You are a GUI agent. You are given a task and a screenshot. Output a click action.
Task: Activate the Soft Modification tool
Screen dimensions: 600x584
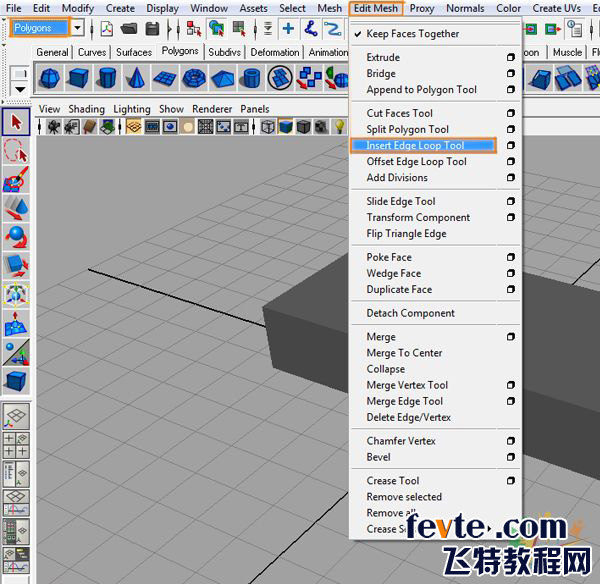point(16,324)
